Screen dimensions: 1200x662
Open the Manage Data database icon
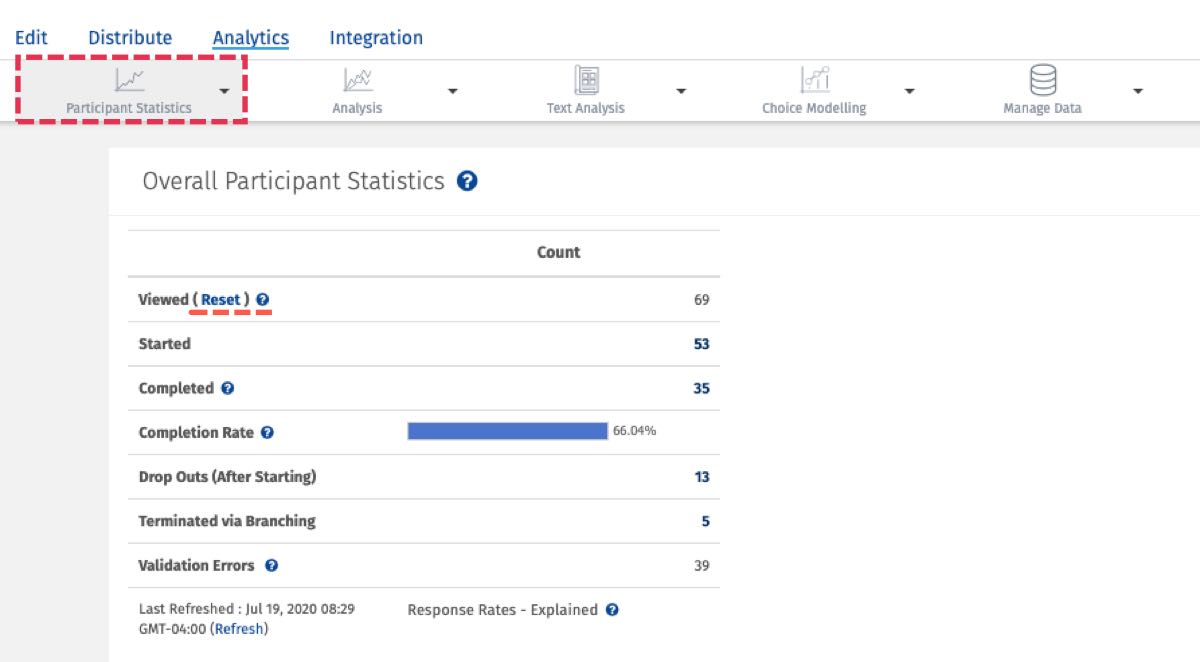(x=1042, y=80)
